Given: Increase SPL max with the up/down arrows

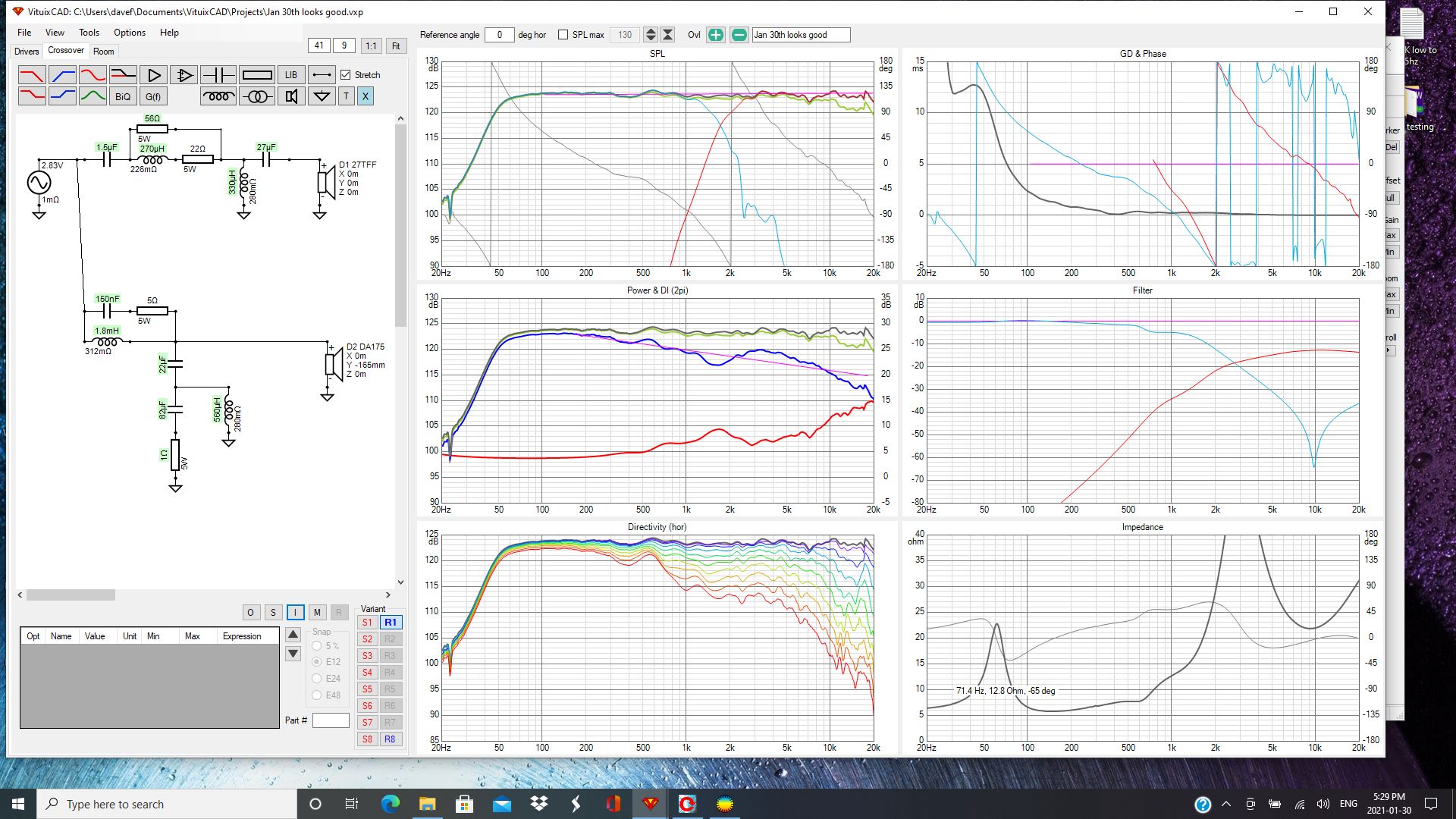Looking at the screenshot, I should (x=651, y=35).
